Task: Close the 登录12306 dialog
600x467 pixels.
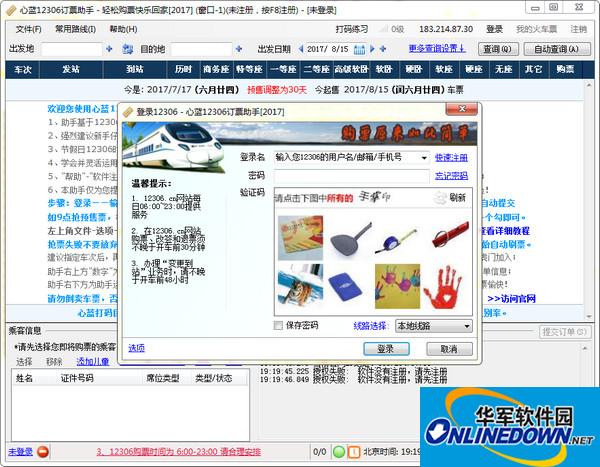Action: click(x=461, y=109)
